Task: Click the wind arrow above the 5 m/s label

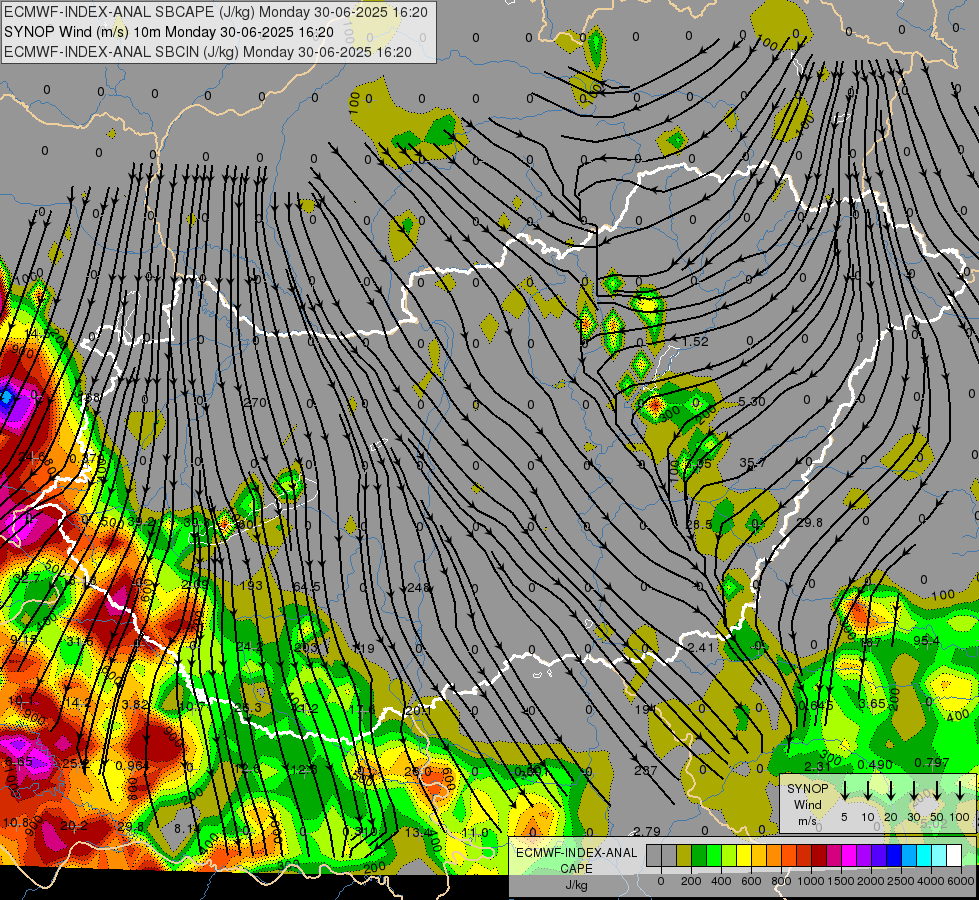Action: tap(844, 789)
